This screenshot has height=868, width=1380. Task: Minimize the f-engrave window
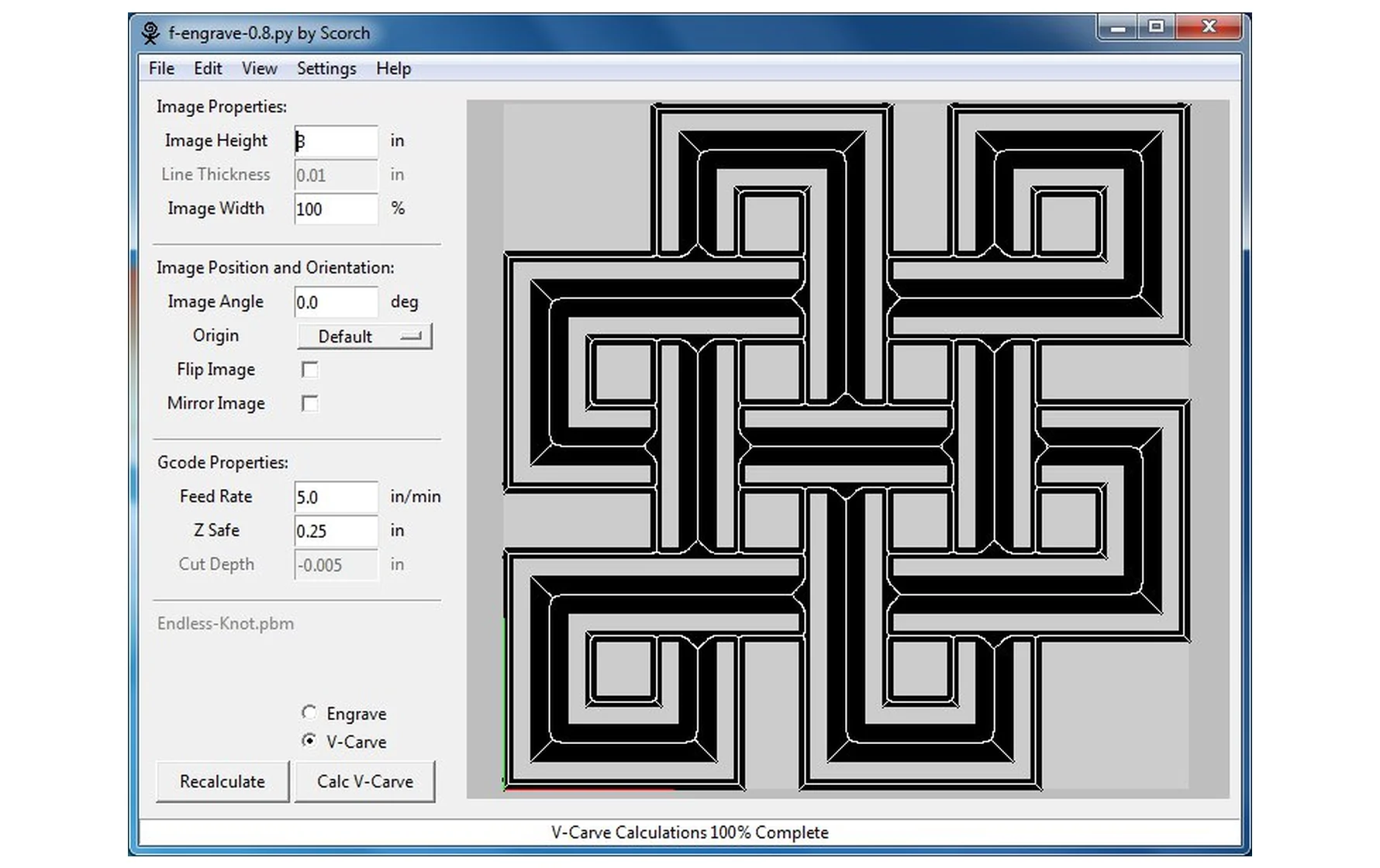(1117, 28)
